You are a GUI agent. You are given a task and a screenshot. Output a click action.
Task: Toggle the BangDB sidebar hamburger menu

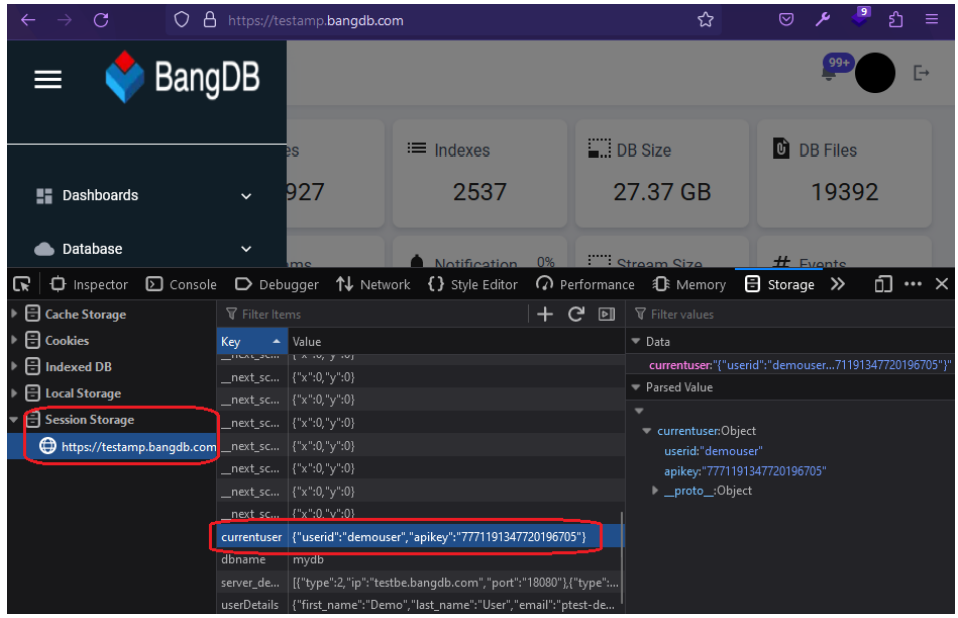(x=48, y=79)
